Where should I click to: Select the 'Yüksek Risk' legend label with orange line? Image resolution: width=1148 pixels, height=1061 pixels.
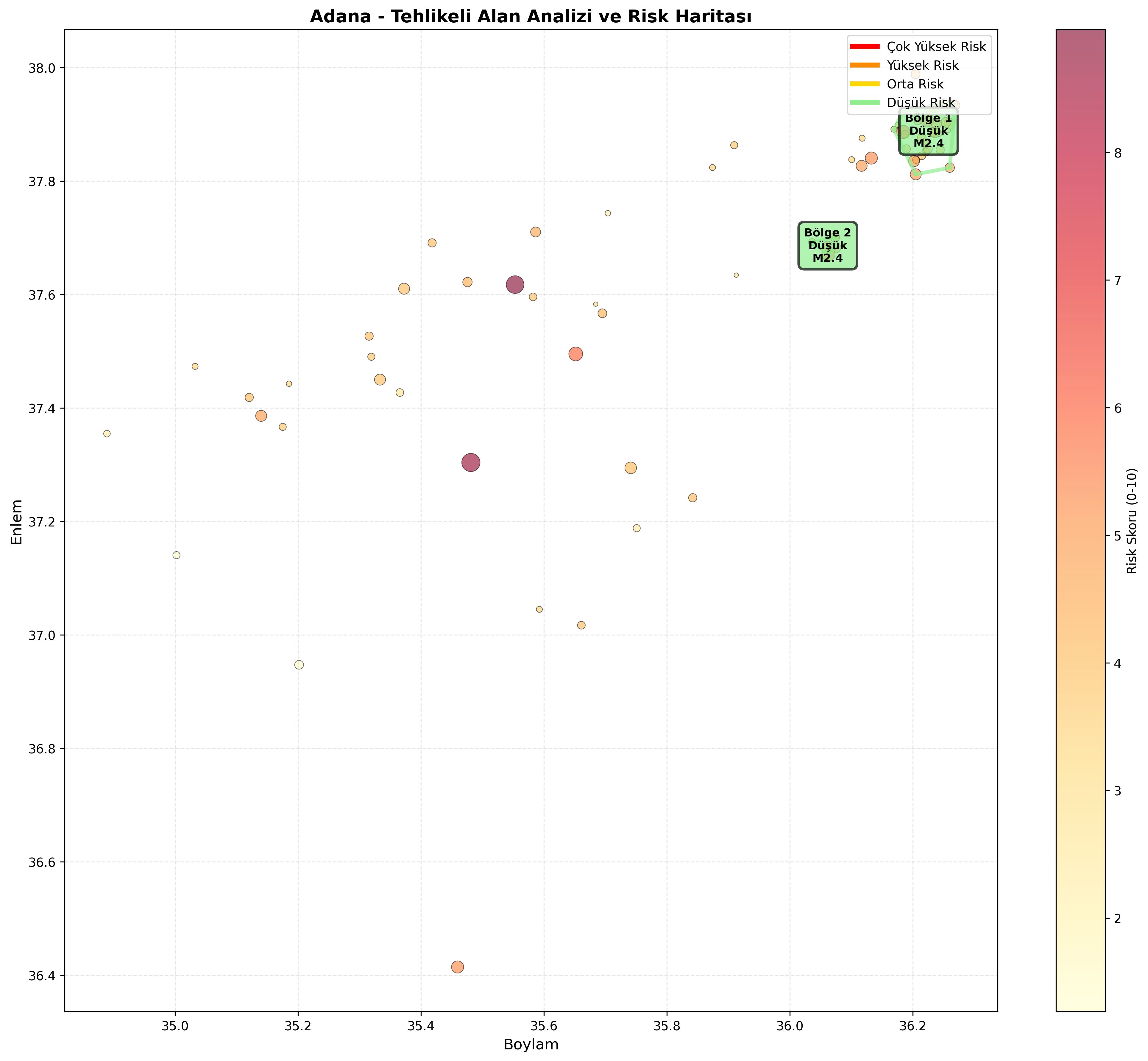coord(922,66)
